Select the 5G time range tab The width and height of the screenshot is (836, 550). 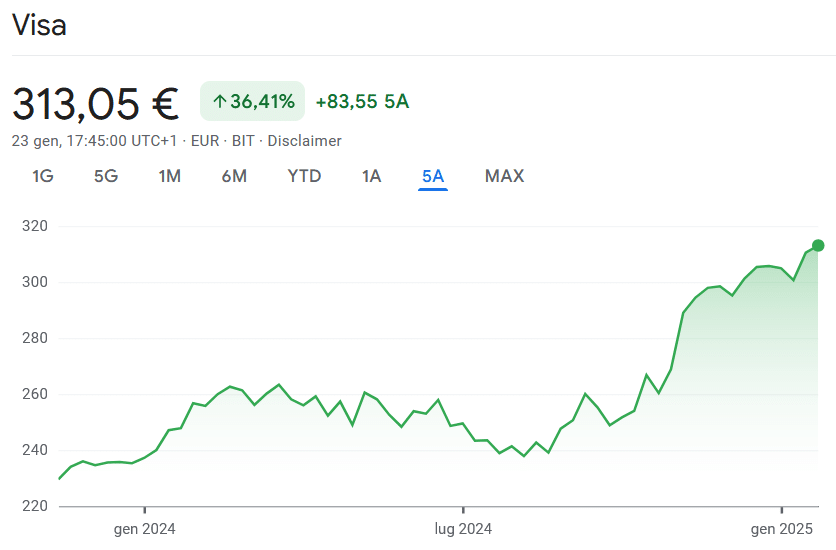point(106,176)
